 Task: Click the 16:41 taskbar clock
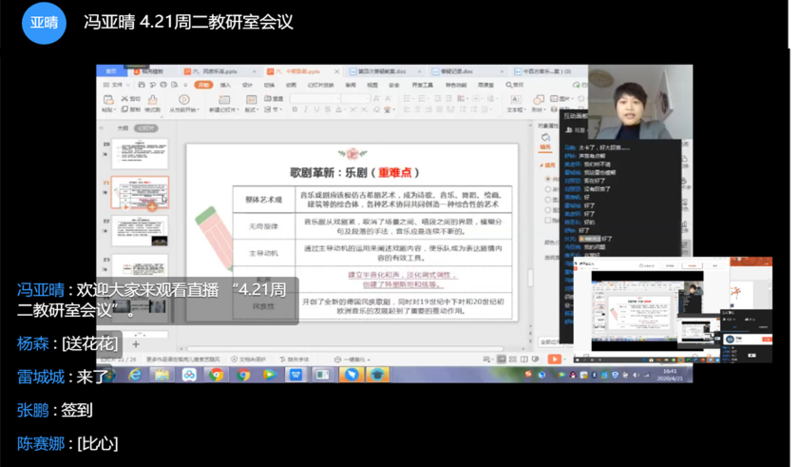pyautogui.click(x=669, y=372)
